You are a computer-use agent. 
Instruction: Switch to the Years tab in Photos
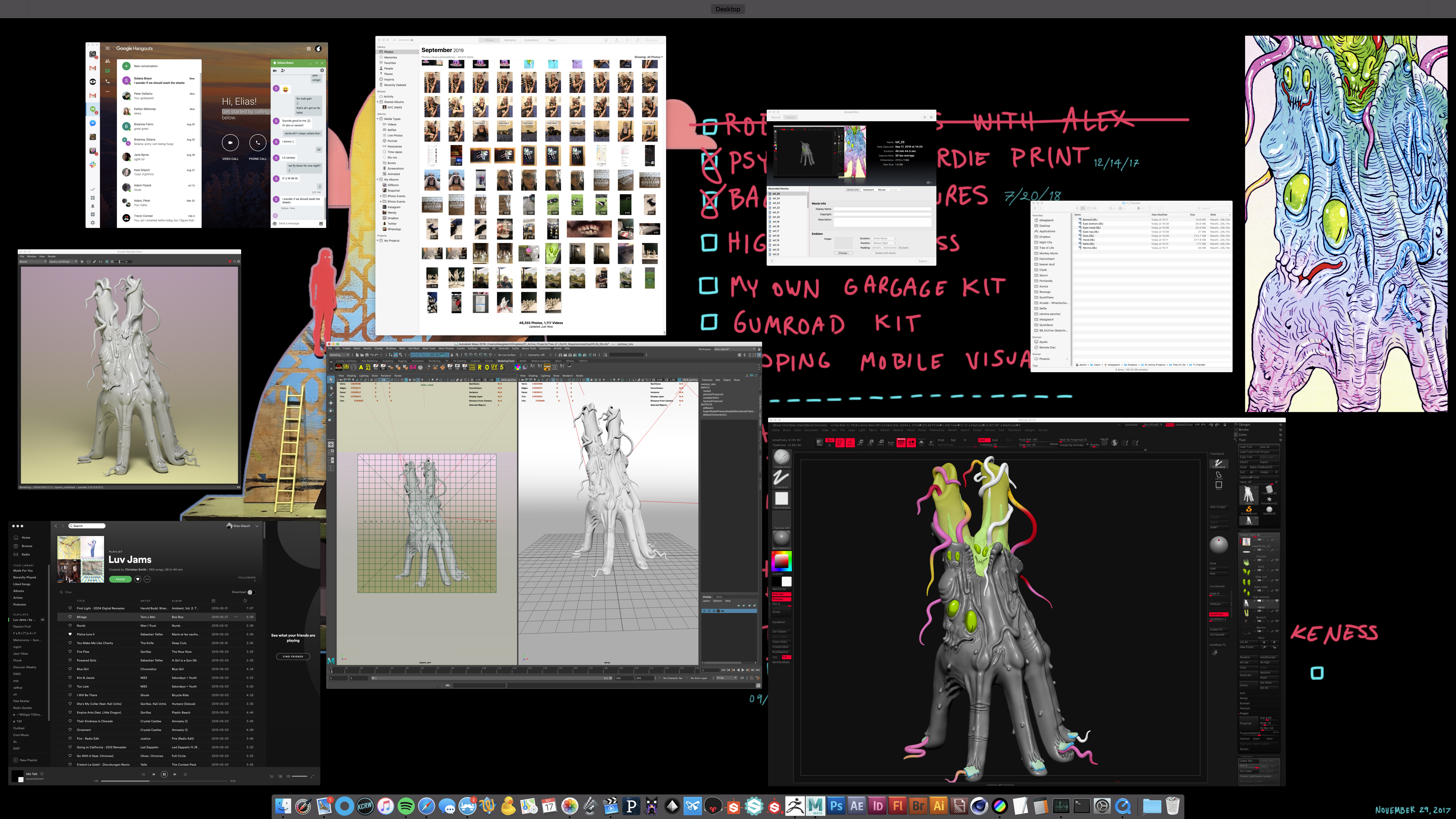pos(552,40)
